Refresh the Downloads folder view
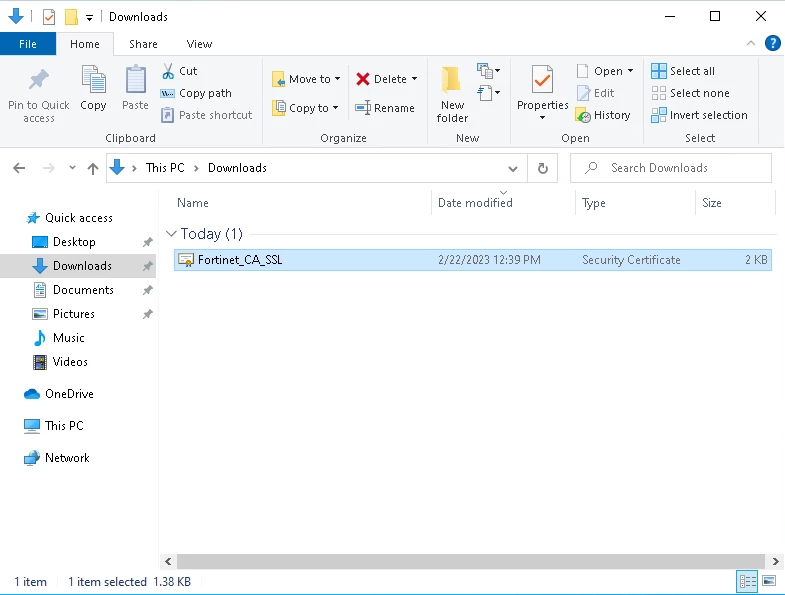Screen dimensions: 785x595 (x=543, y=168)
